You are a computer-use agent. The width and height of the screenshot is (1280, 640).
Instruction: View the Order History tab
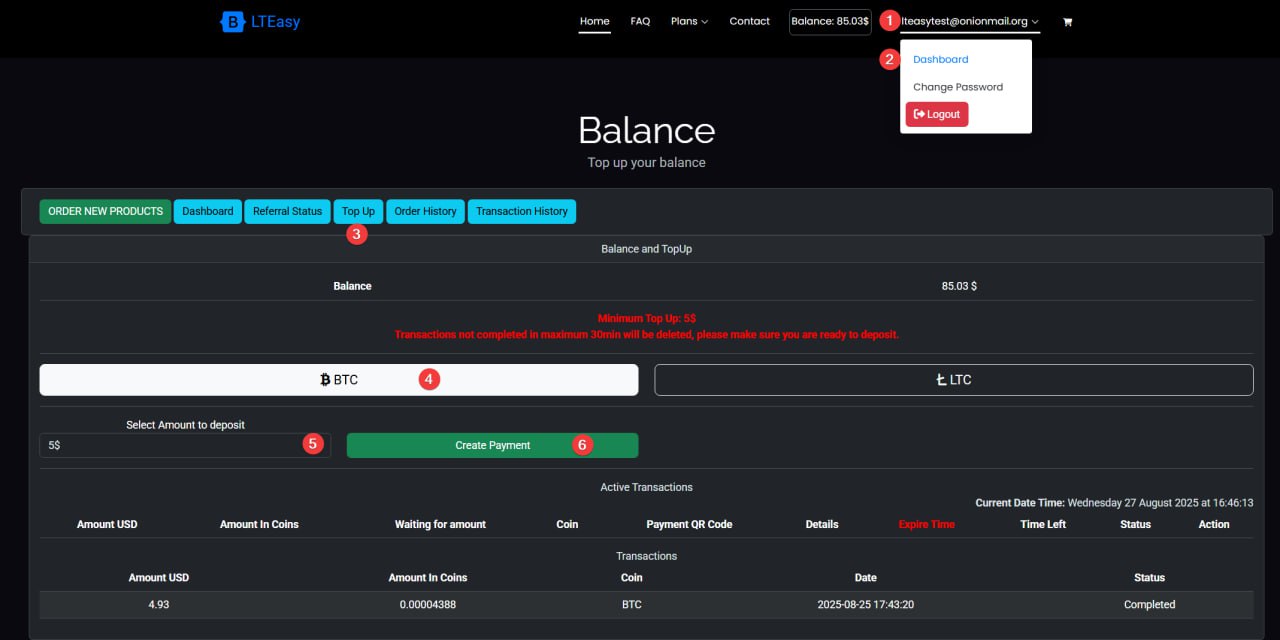coord(425,211)
